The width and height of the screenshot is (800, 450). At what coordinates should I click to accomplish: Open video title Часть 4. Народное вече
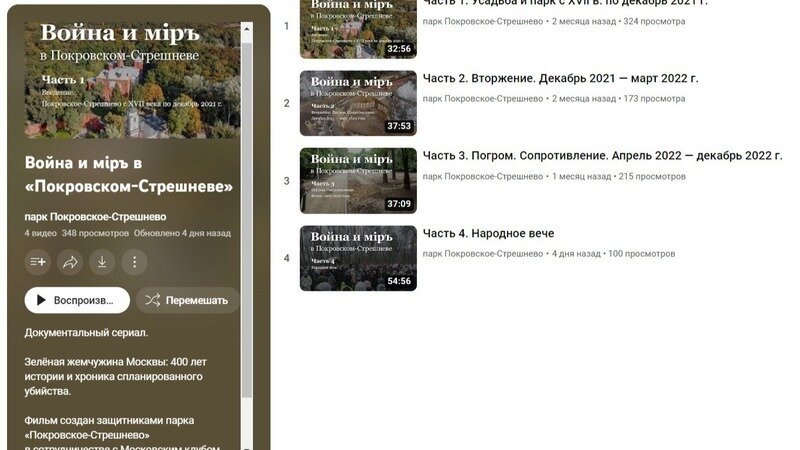488,234
